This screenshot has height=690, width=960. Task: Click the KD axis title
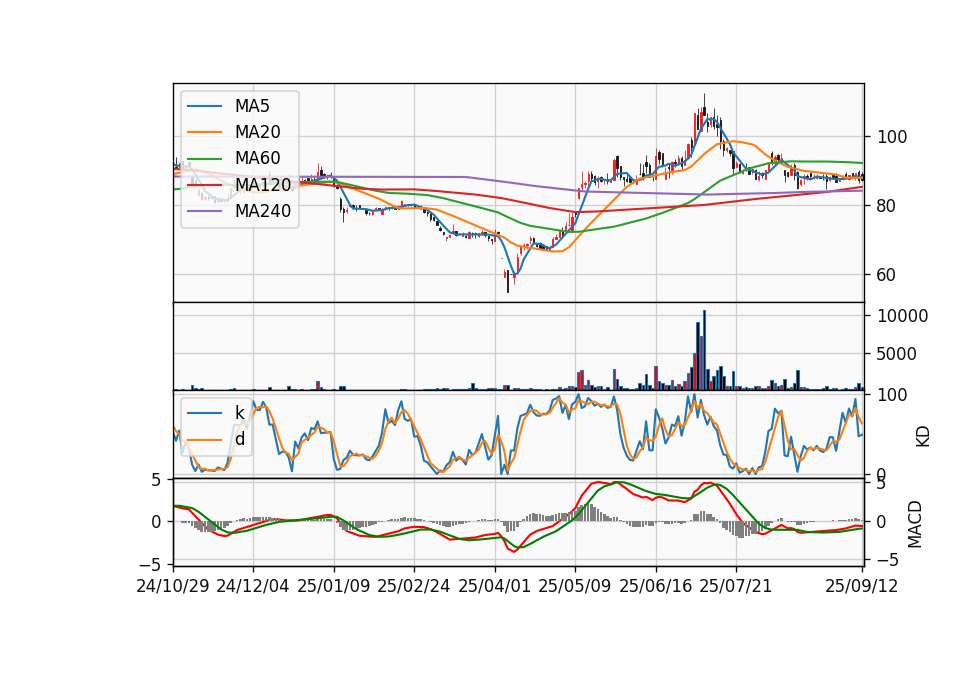pyautogui.click(x=923, y=437)
